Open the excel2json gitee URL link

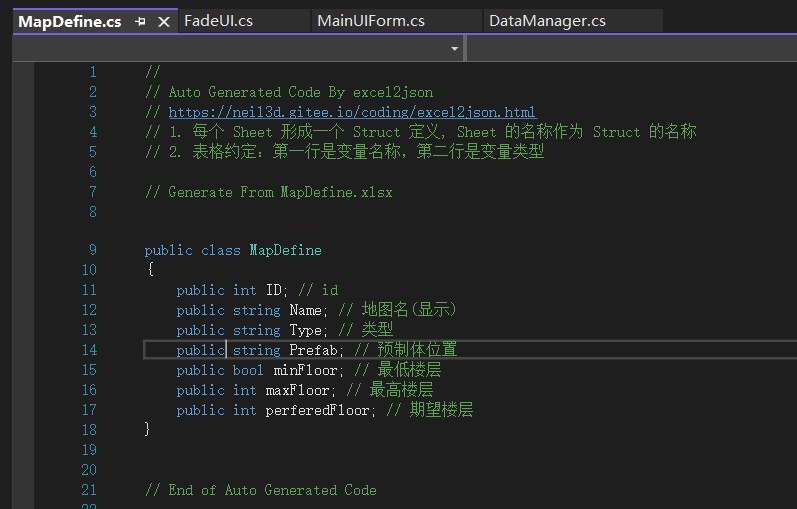point(352,112)
